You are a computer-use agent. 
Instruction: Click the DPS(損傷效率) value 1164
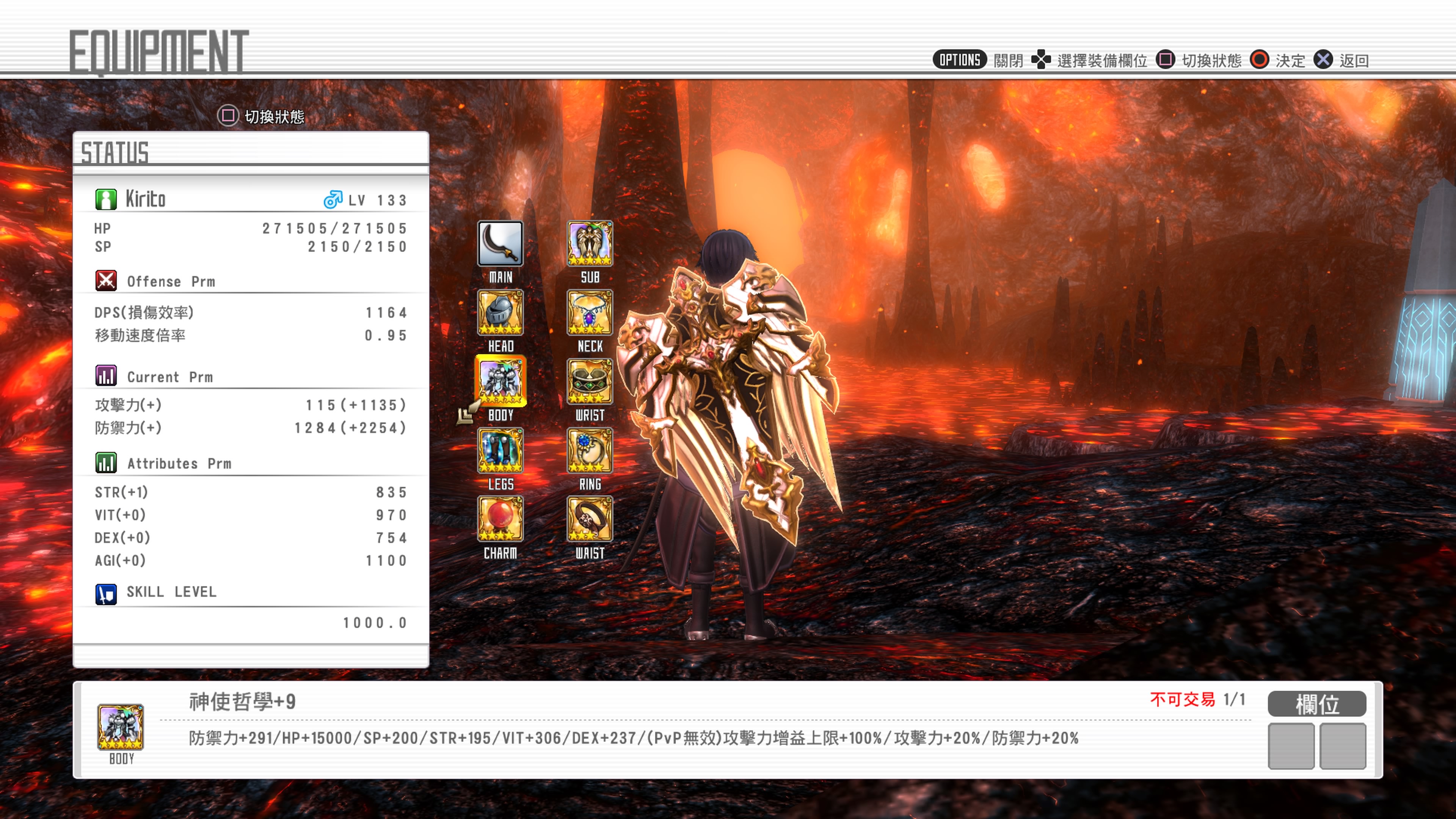(387, 313)
